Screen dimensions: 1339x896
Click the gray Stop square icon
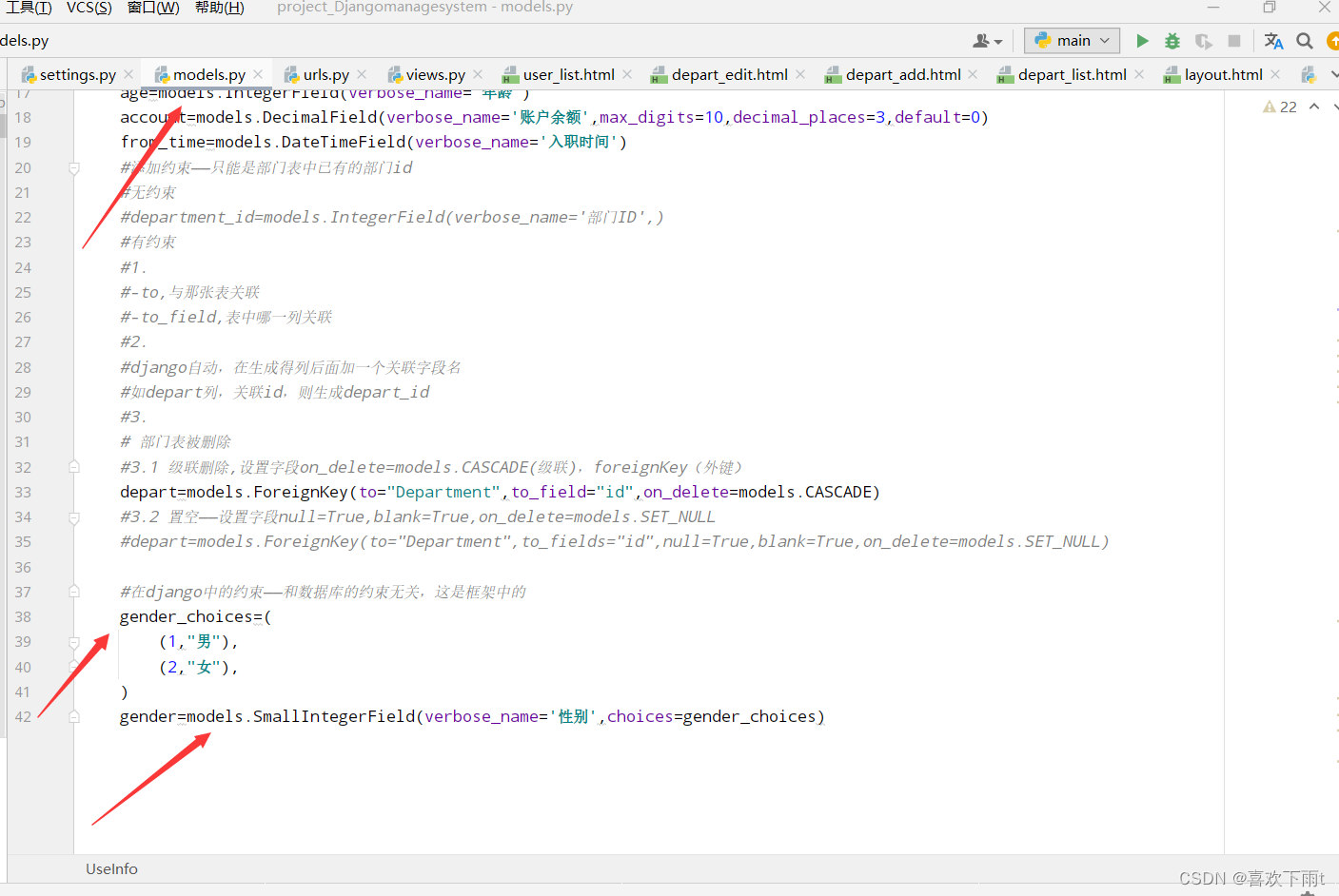pos(1234,41)
